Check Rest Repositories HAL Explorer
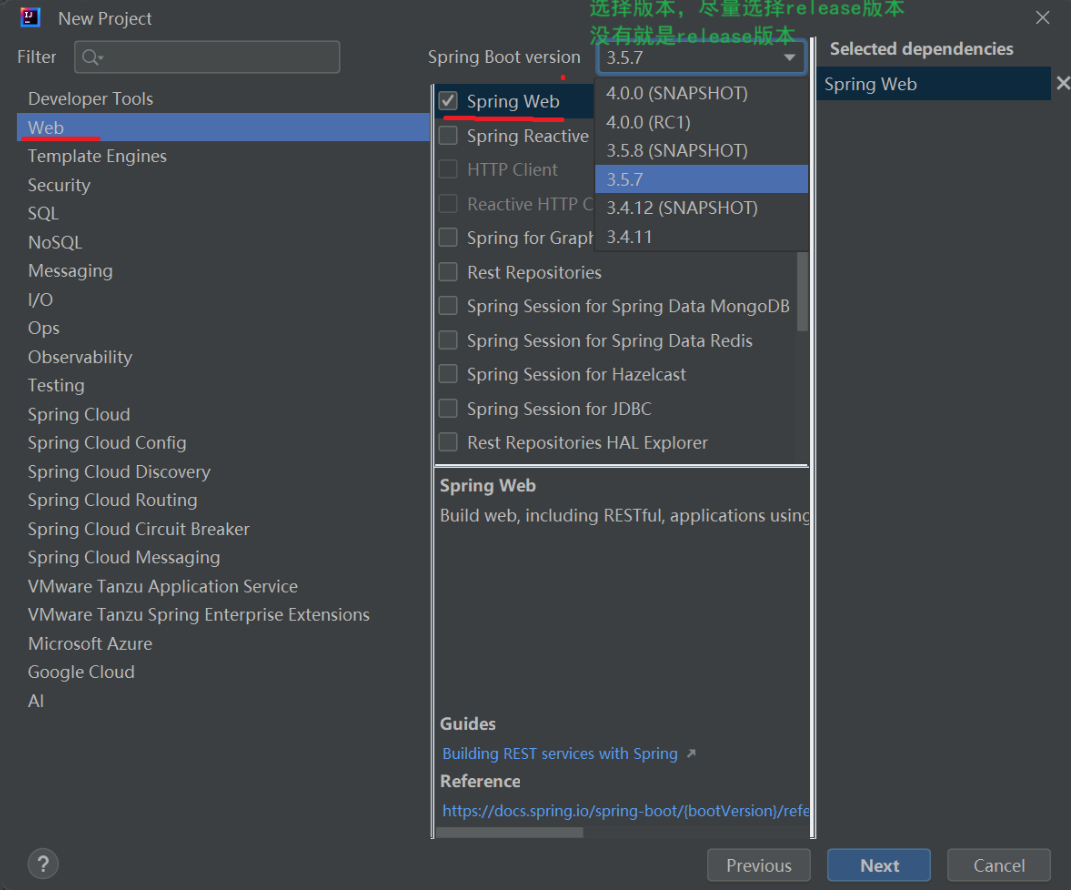Image resolution: width=1071 pixels, height=890 pixels. point(448,443)
